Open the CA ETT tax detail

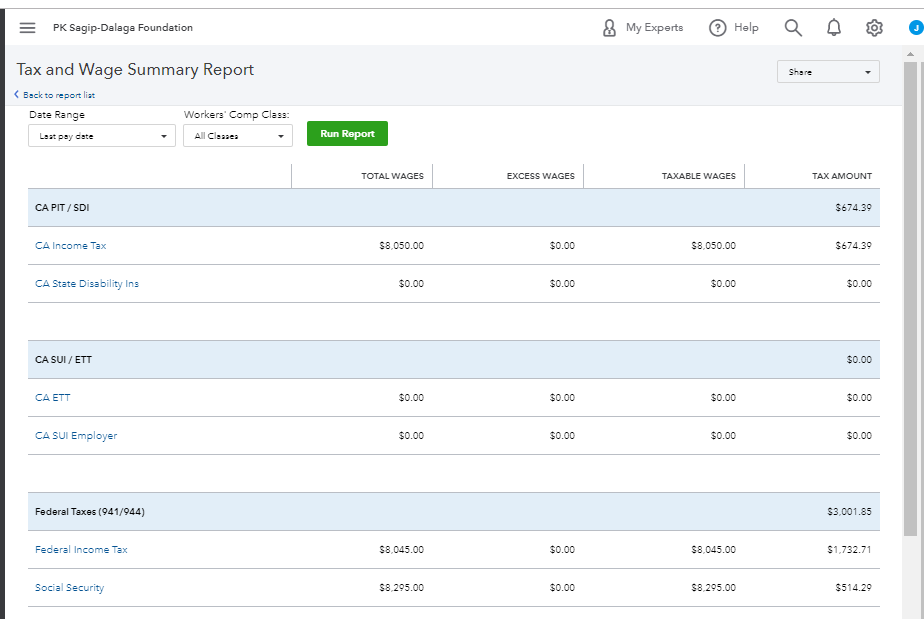(x=52, y=397)
